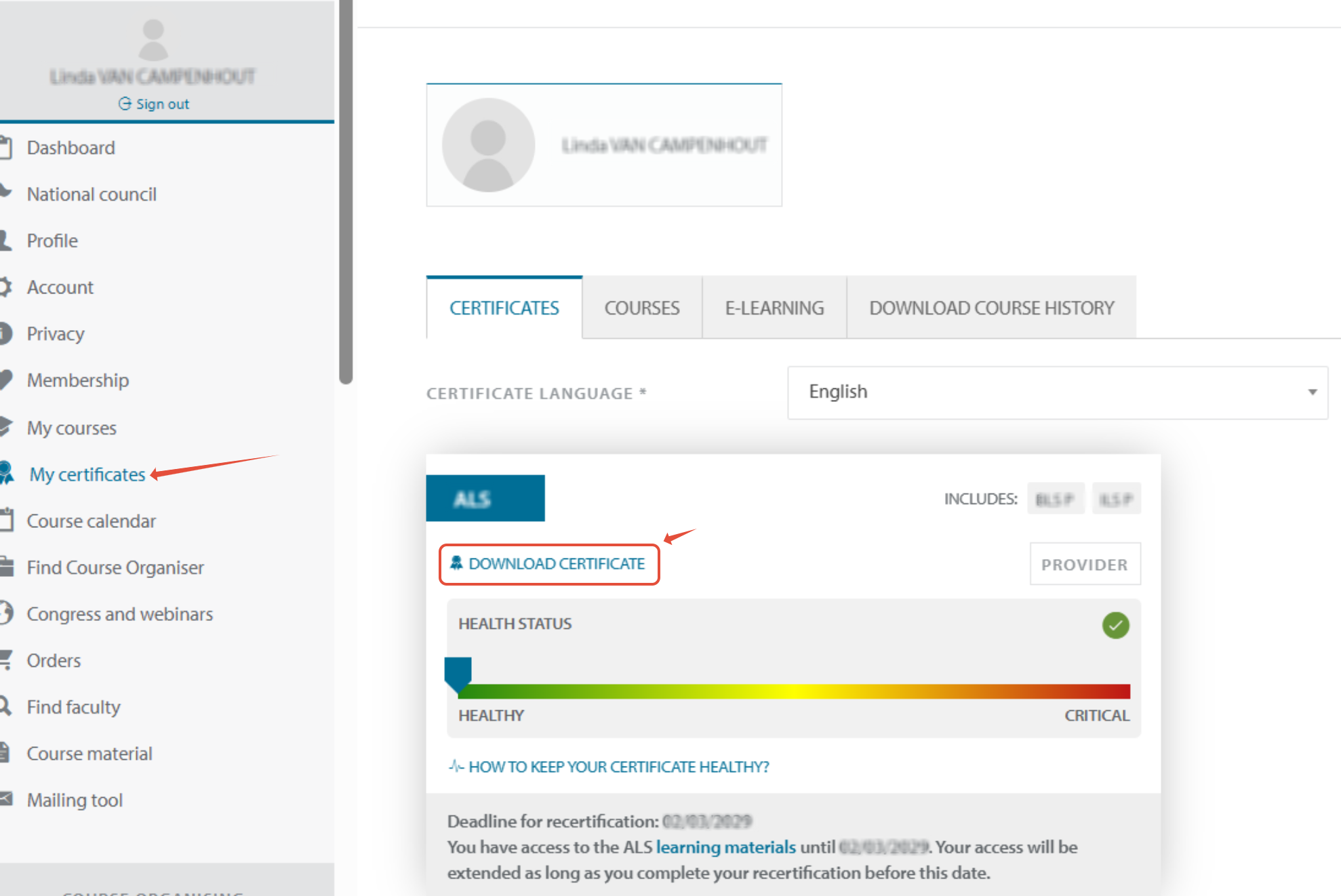Follow the learning materials link
Viewport: 1341px width, 896px height.
point(725,847)
